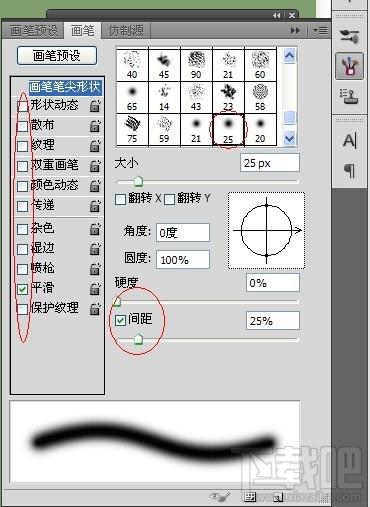Select 画笔笔尖形状 option
The width and height of the screenshot is (370, 507).
(x=65, y=87)
